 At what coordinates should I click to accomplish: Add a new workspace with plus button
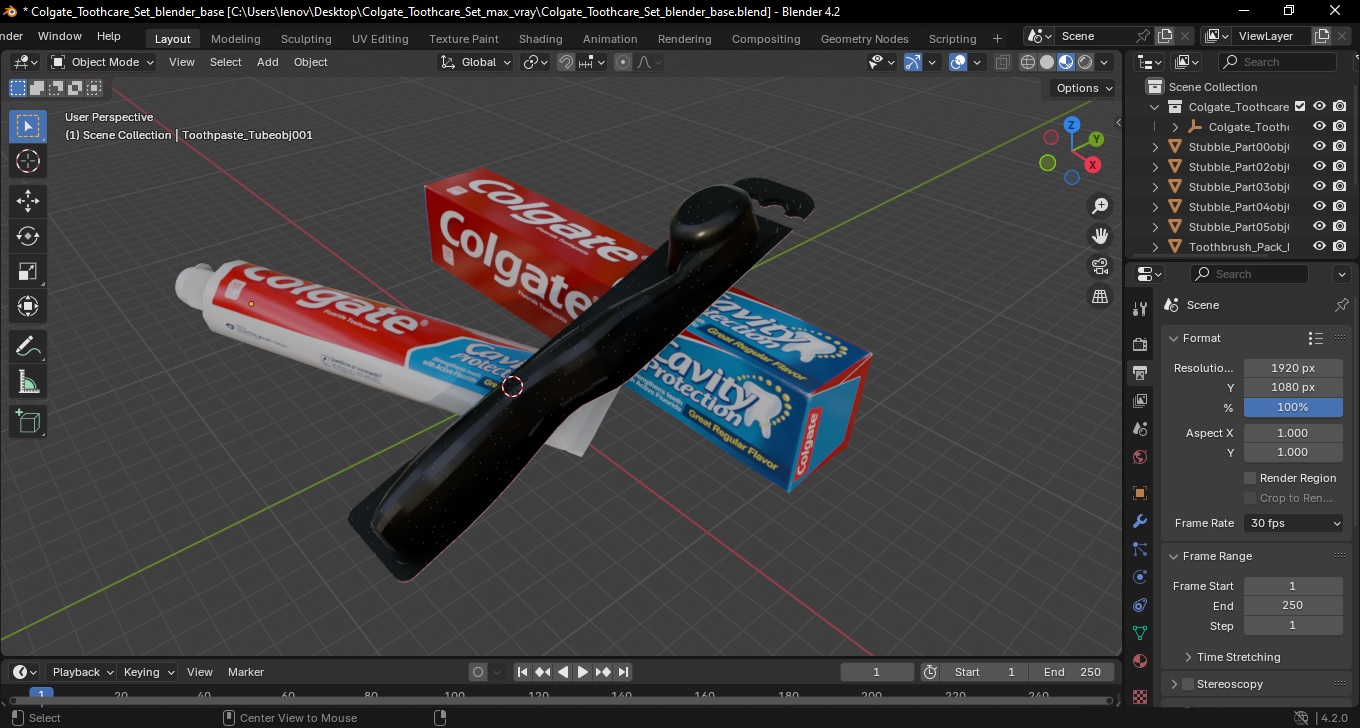tap(997, 39)
